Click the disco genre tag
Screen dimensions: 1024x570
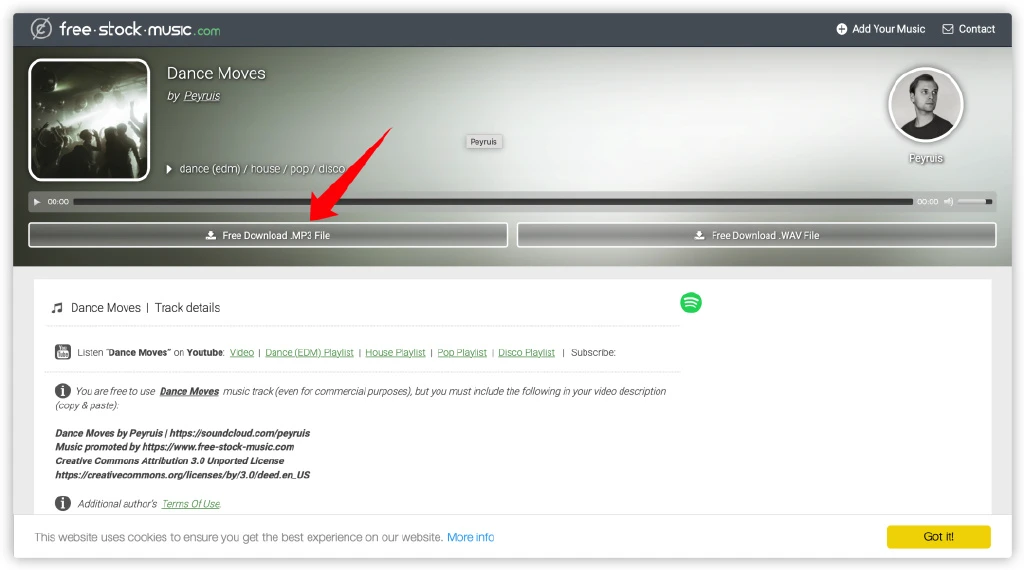click(331, 169)
